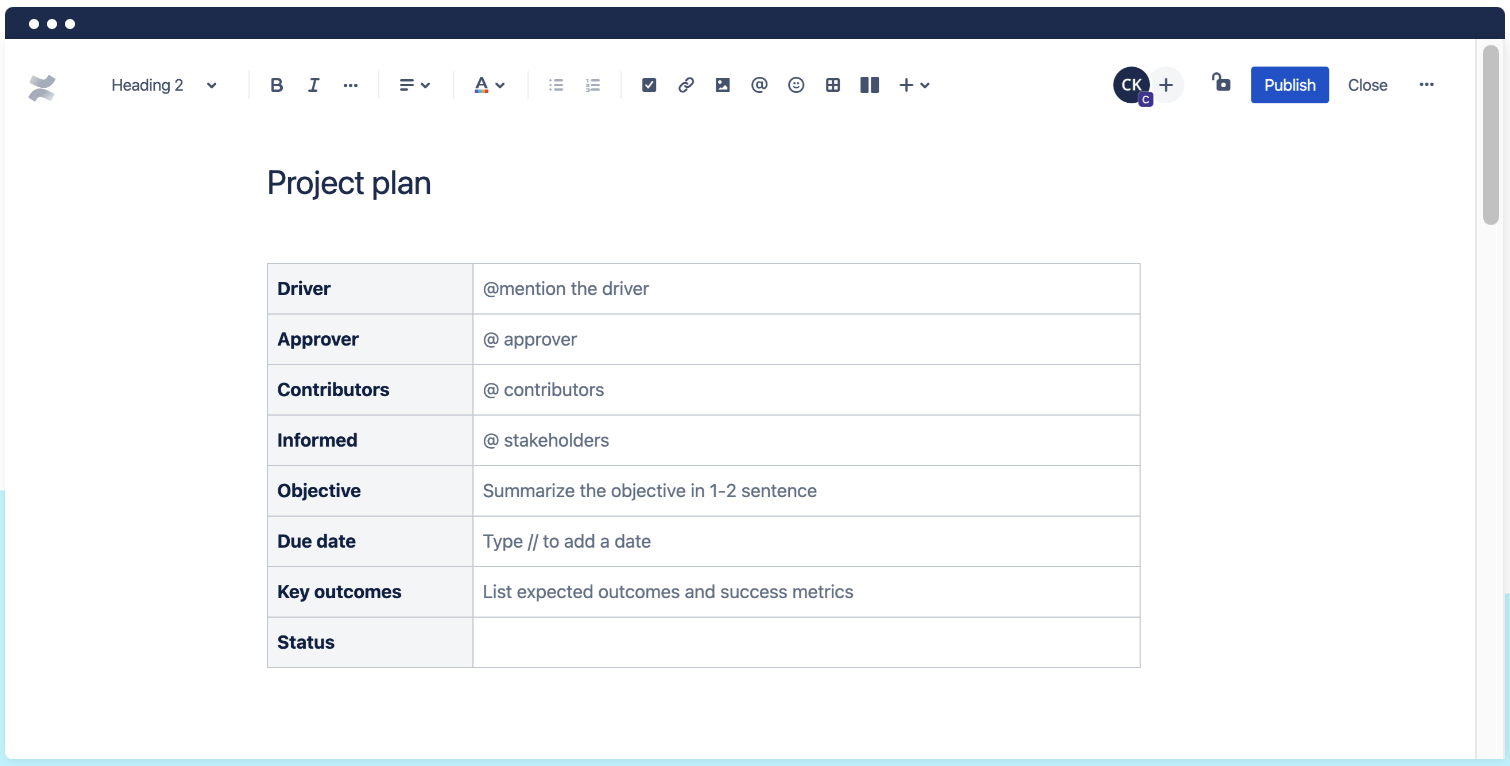This screenshot has width=1510, height=766.
Task: Close the page editor
Action: [1368, 85]
